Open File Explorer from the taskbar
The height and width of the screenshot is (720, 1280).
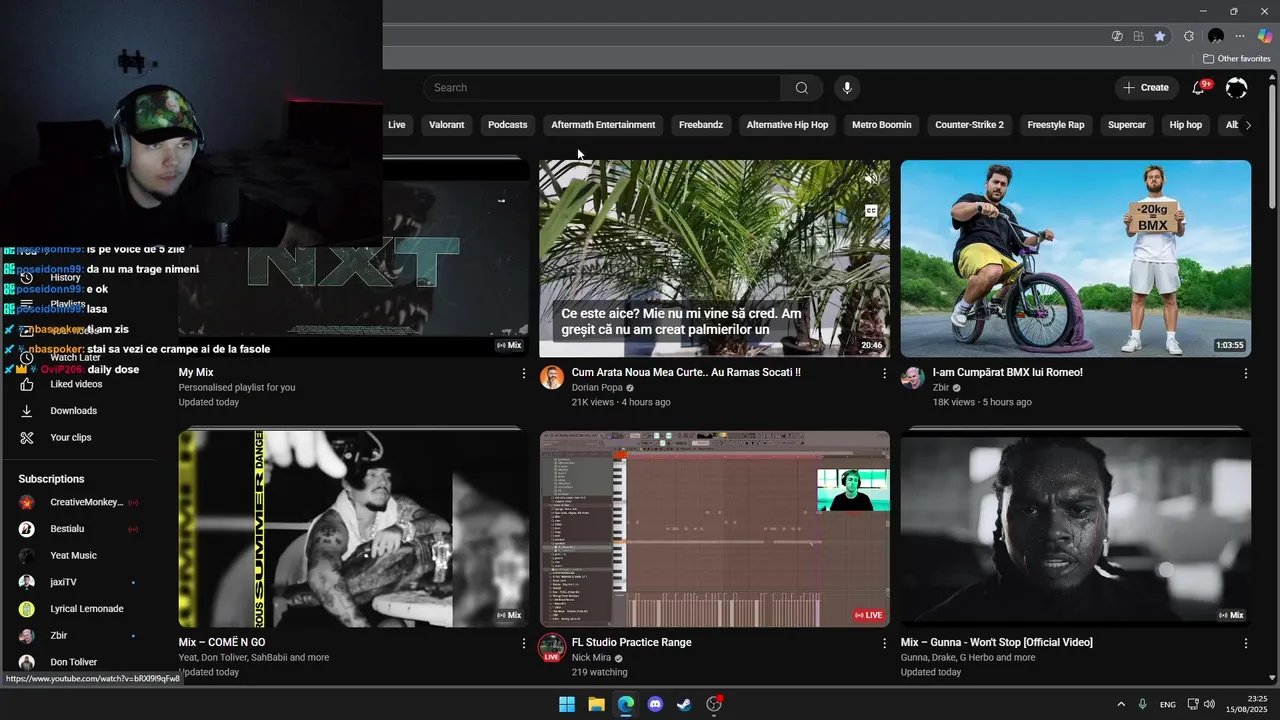[x=596, y=704]
